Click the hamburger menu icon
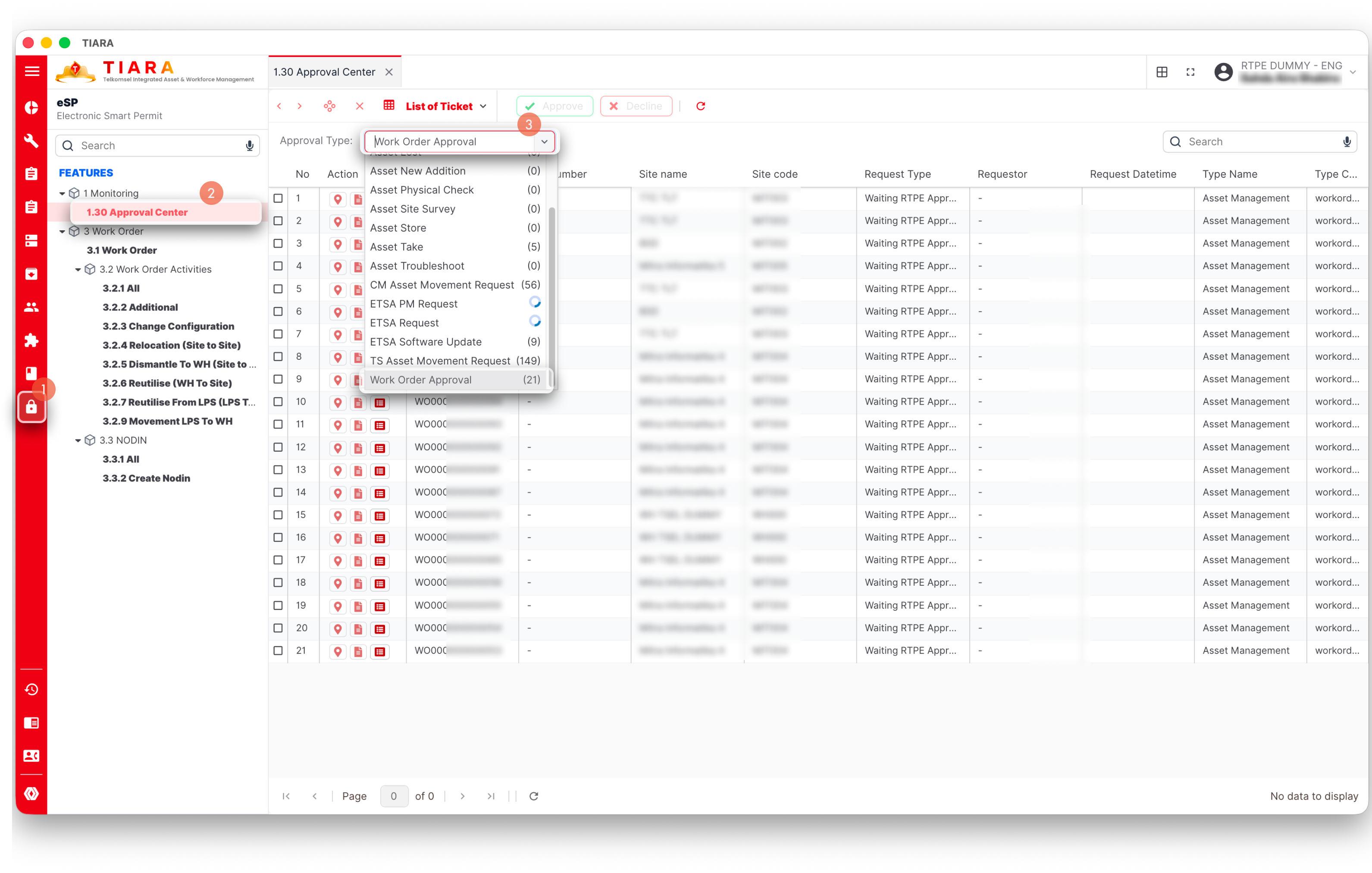Viewport: 1372px width, 873px height. click(x=32, y=71)
